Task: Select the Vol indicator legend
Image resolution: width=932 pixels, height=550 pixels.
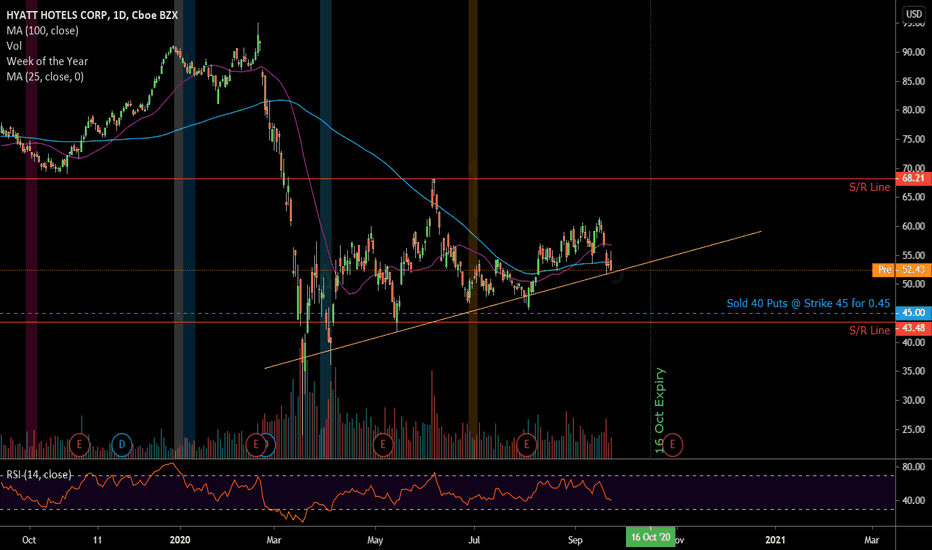Action: pos(14,46)
